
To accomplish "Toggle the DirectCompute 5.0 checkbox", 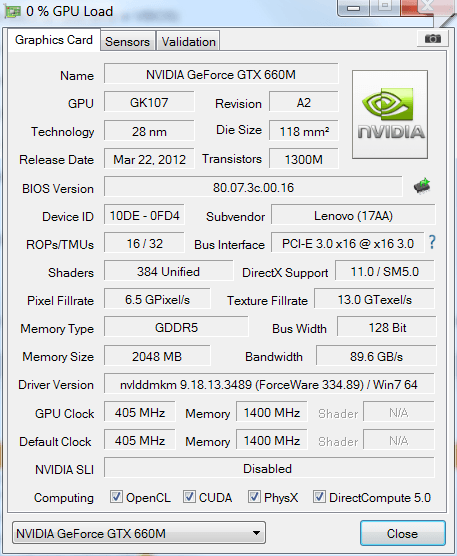I will point(319,497).
